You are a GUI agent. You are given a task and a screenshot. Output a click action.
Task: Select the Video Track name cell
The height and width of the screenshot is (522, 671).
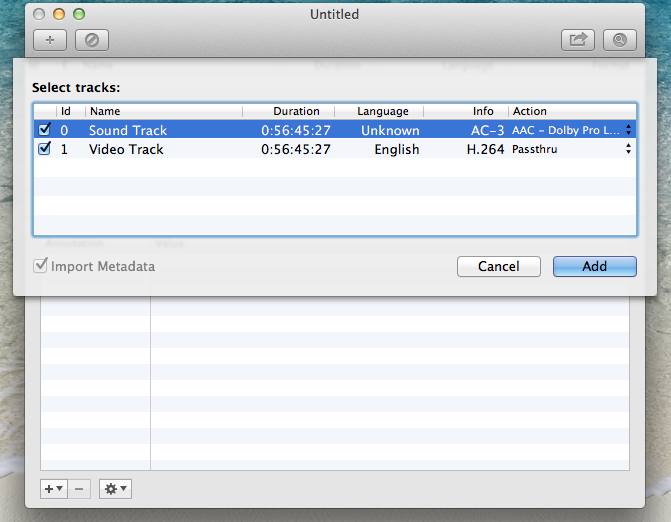pos(126,149)
